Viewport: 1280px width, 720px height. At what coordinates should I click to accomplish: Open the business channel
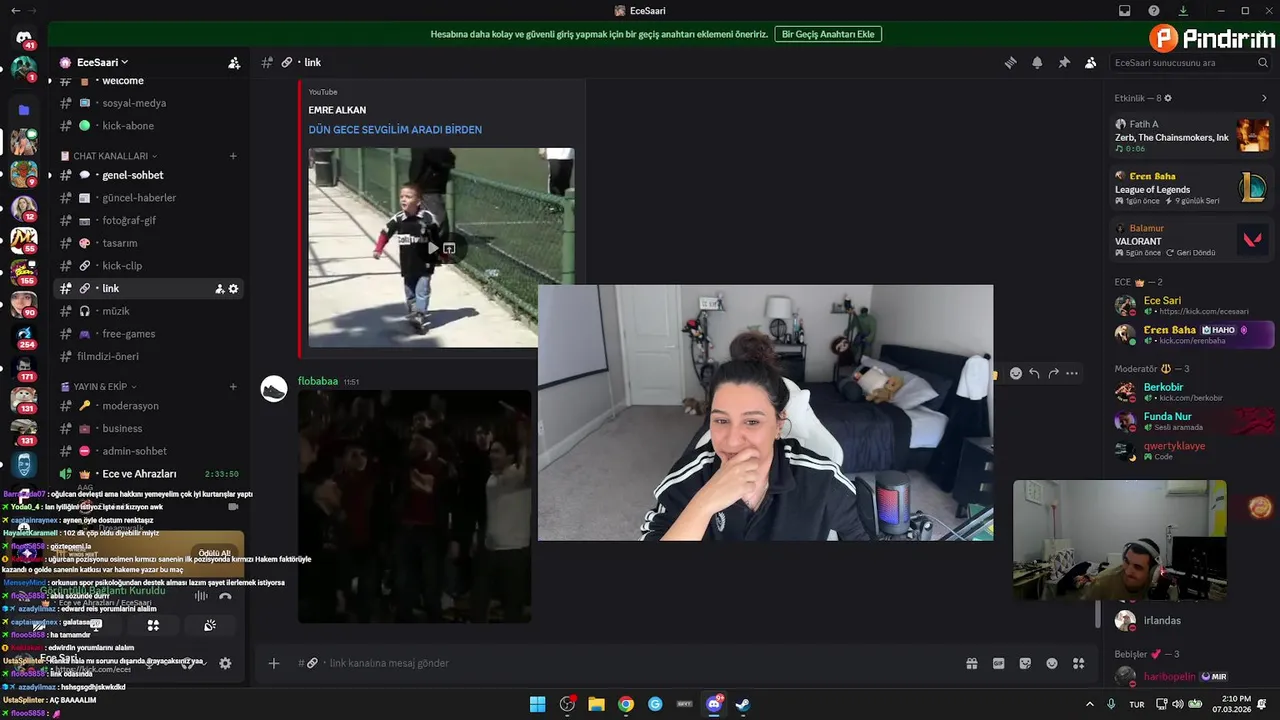pyautogui.click(x=149, y=428)
